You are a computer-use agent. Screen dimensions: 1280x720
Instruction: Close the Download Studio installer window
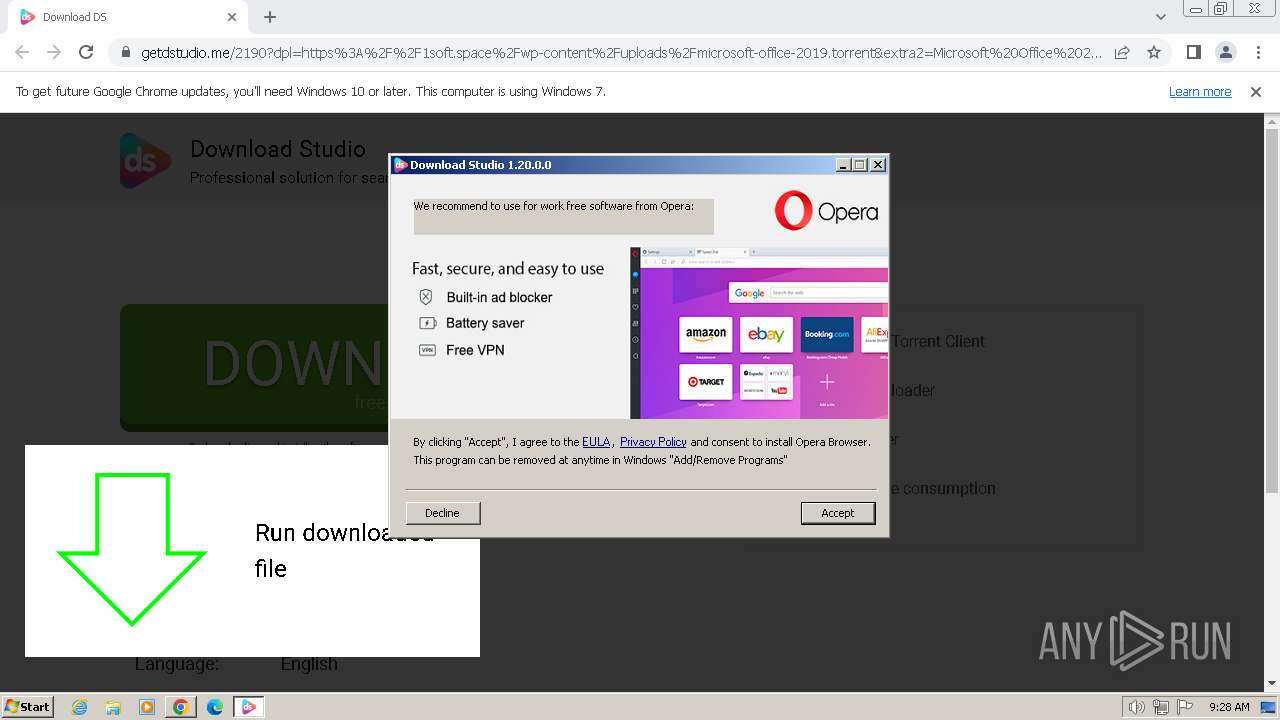(x=878, y=165)
